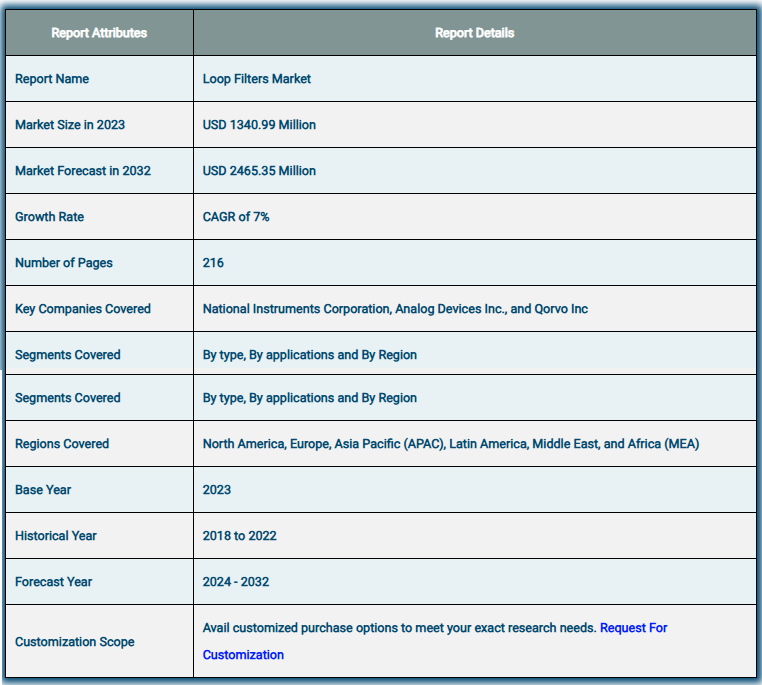This screenshot has height=685, width=762.
Task: Click the 'Avail customized purchase options' sentence
Action: coord(399,628)
